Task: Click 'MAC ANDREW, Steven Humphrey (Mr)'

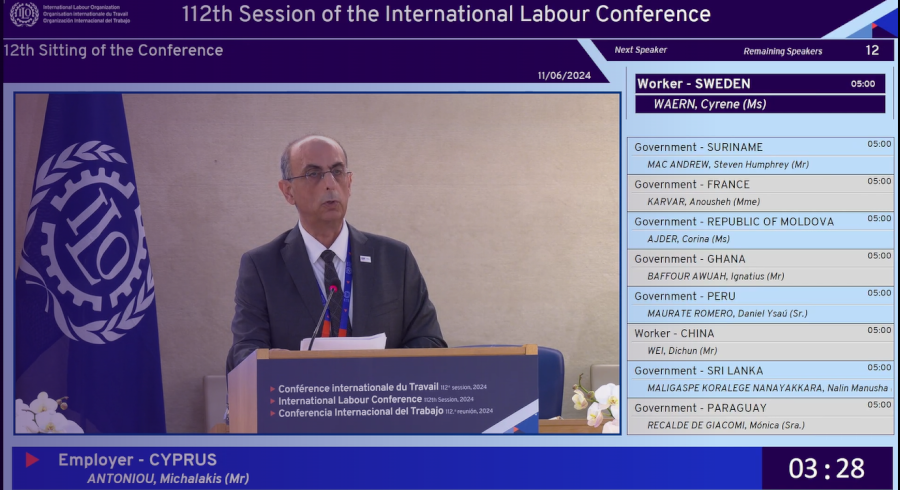Action: [728, 165]
